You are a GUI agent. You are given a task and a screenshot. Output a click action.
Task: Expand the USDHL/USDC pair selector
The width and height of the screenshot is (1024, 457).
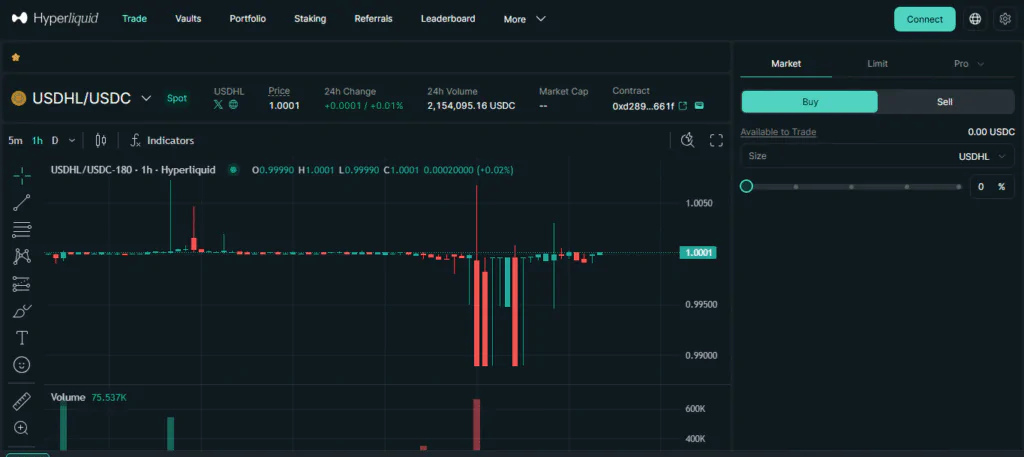coord(146,98)
